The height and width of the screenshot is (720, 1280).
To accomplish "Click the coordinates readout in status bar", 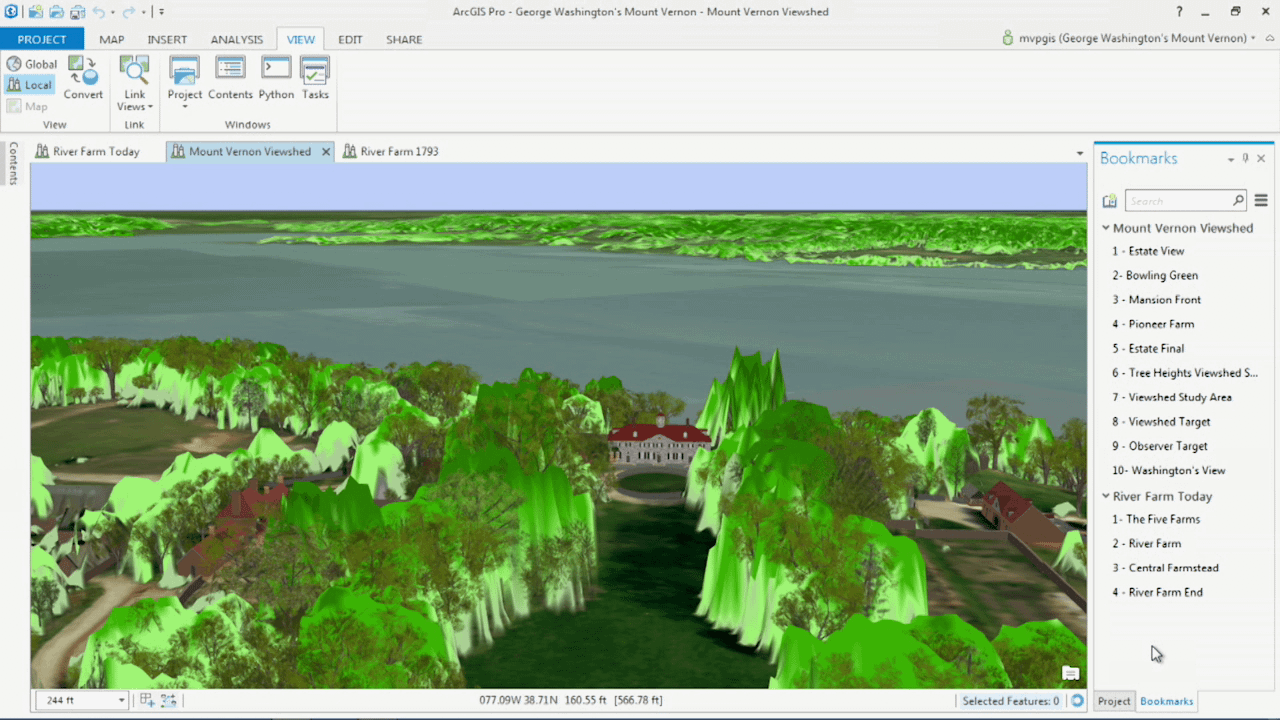I will click(570, 700).
